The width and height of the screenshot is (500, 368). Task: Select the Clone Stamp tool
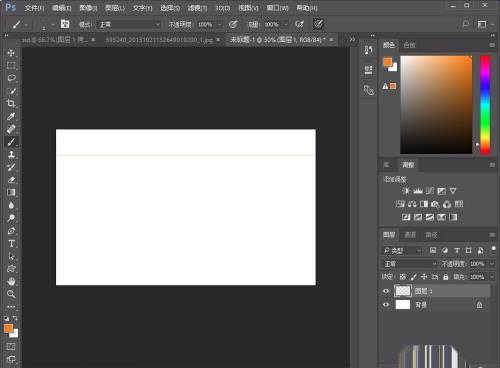coord(11,154)
